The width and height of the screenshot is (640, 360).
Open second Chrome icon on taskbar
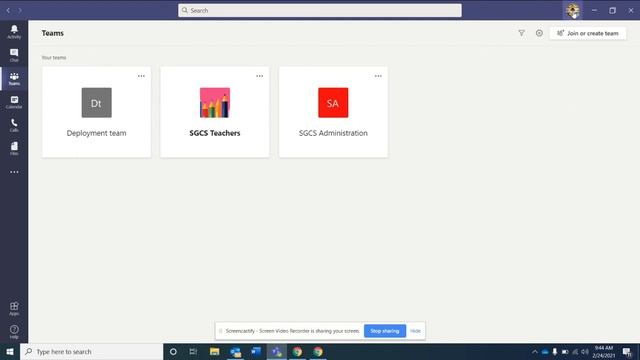pyautogui.click(x=318, y=351)
